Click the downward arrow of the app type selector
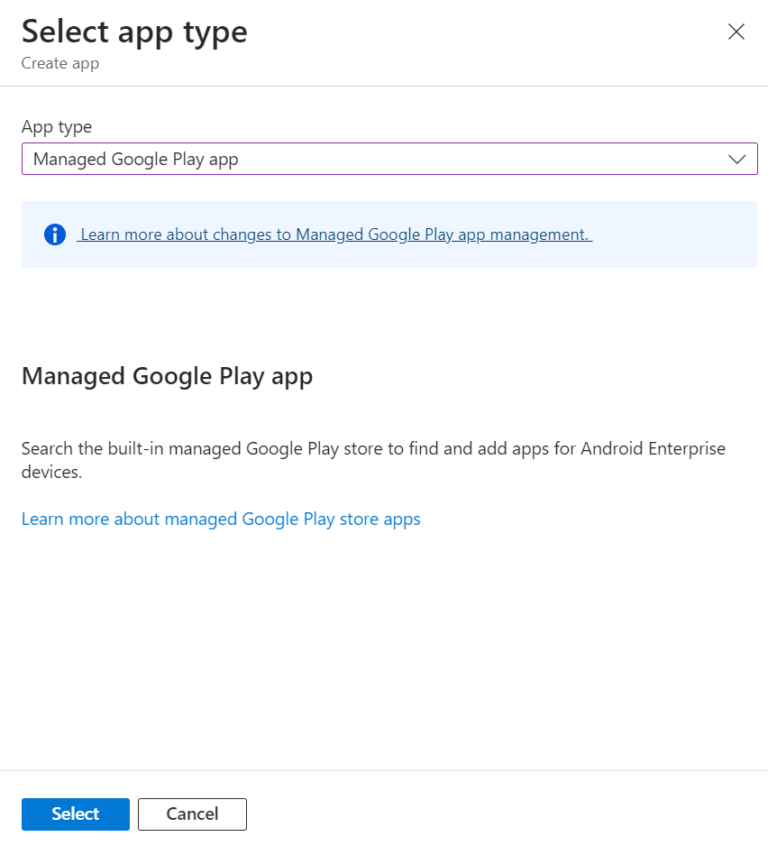The image size is (768, 855). pyautogui.click(x=737, y=158)
